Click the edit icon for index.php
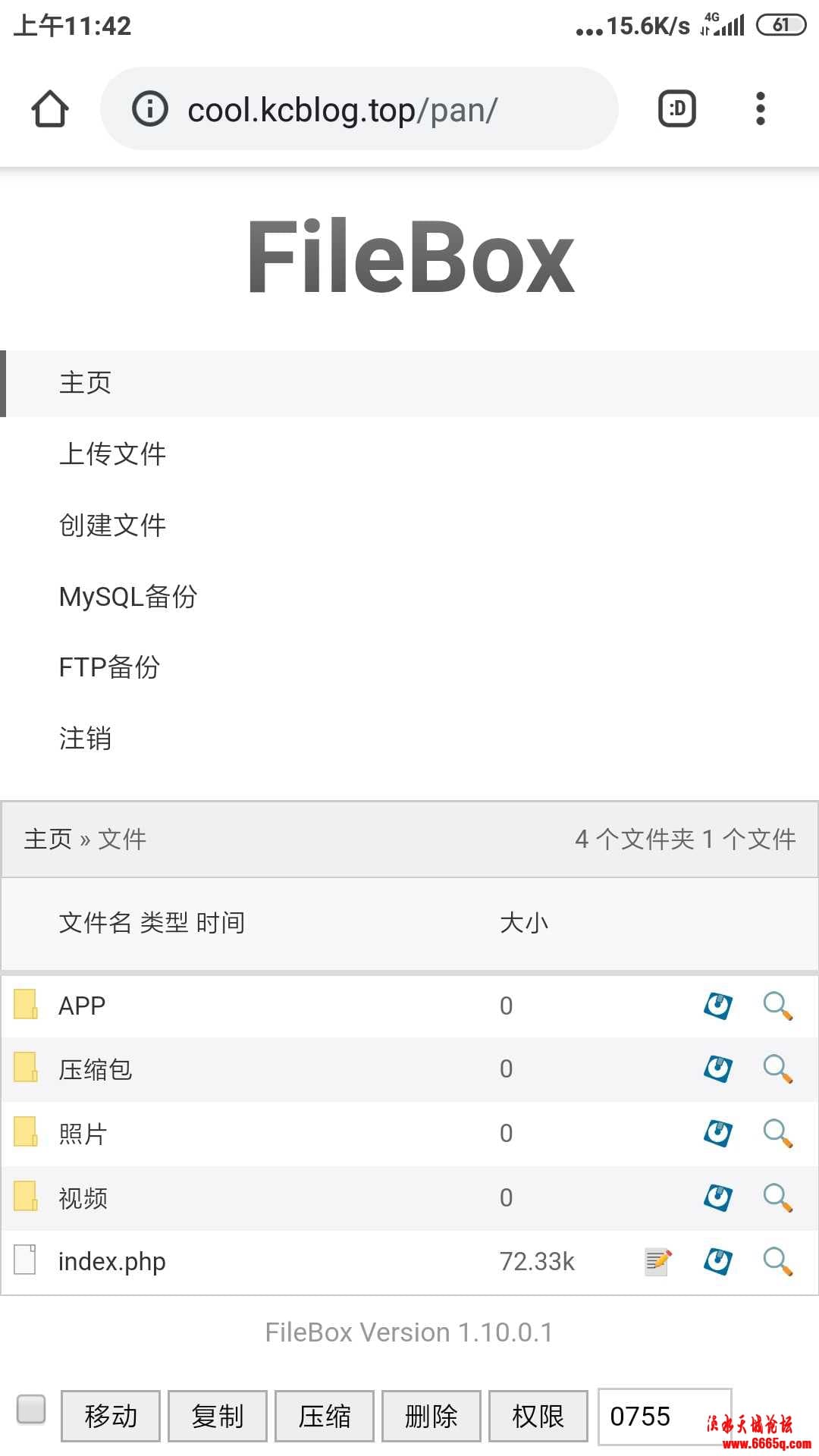 pyautogui.click(x=657, y=1261)
